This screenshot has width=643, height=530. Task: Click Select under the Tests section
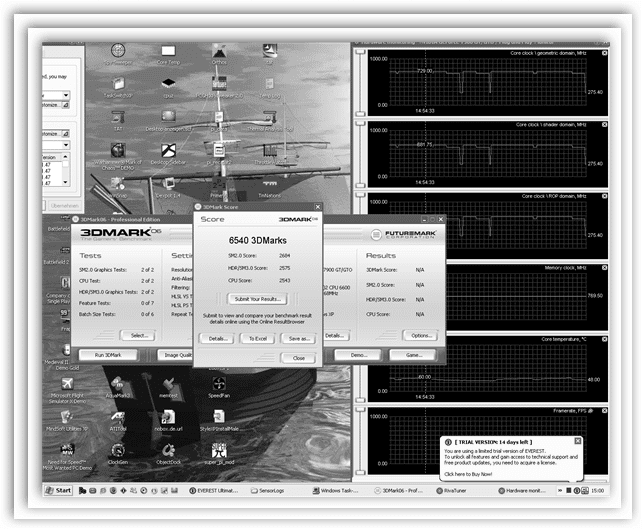139,336
